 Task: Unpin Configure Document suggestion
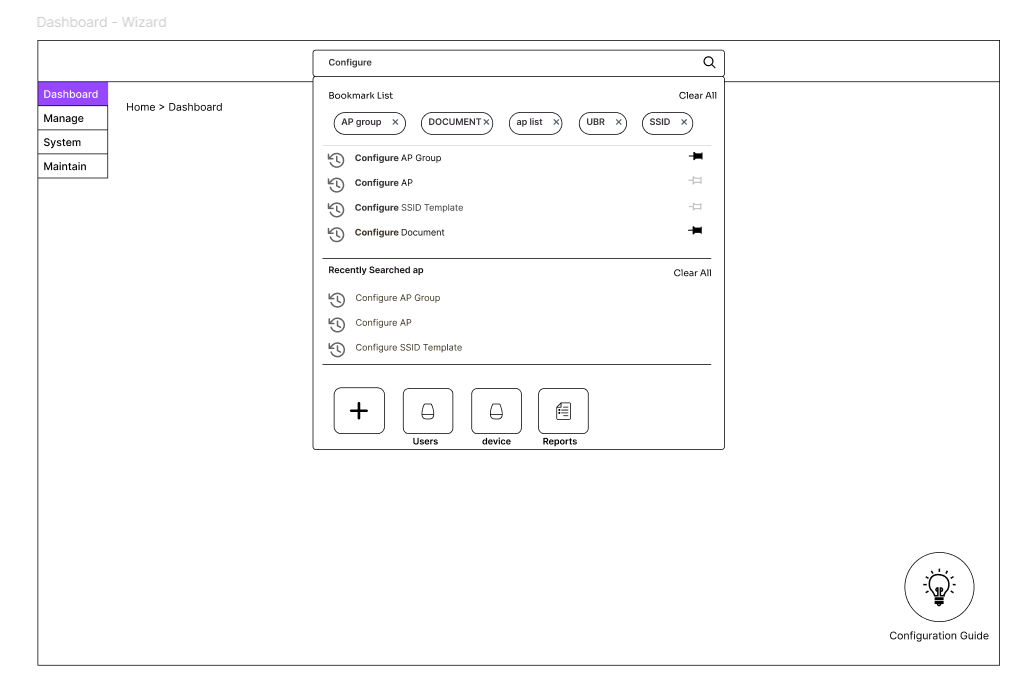(696, 230)
